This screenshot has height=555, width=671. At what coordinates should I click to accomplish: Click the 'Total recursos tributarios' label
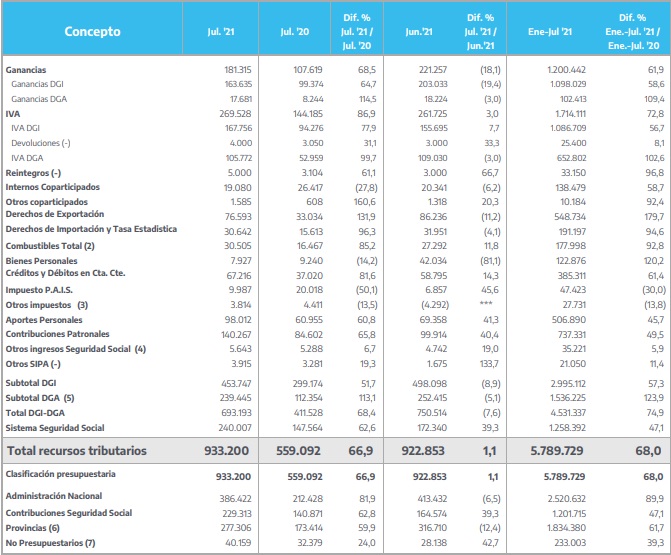tap(77, 451)
